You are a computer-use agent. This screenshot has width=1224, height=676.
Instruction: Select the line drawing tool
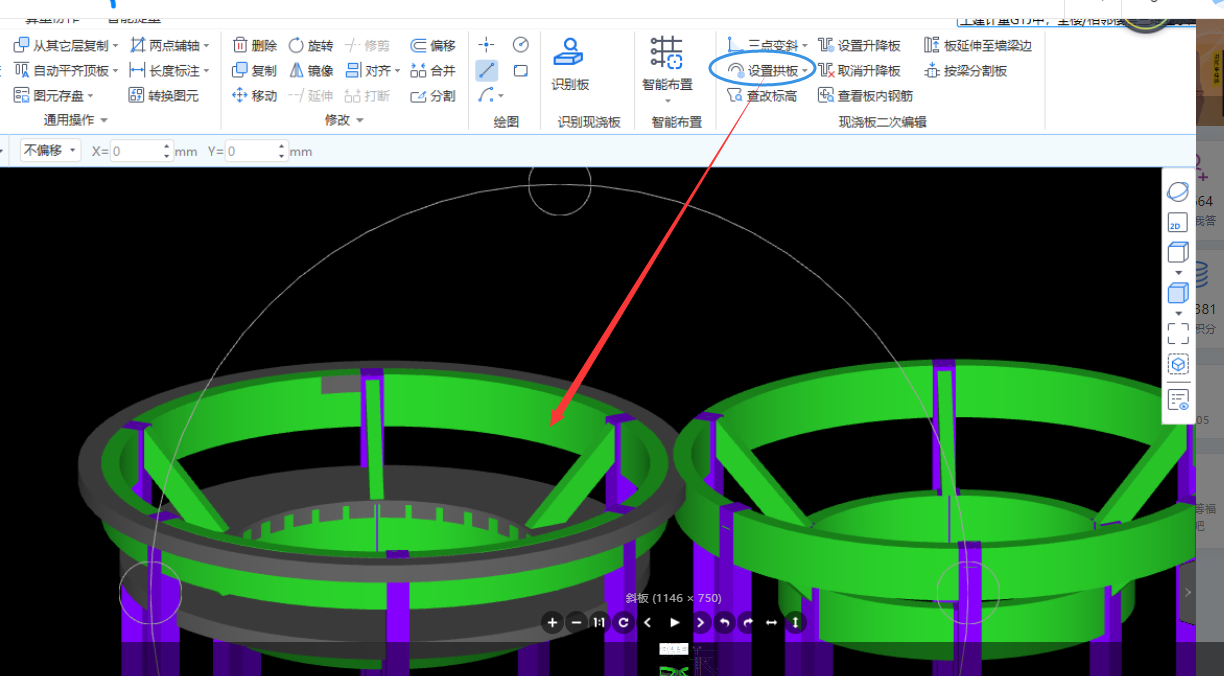pos(487,71)
